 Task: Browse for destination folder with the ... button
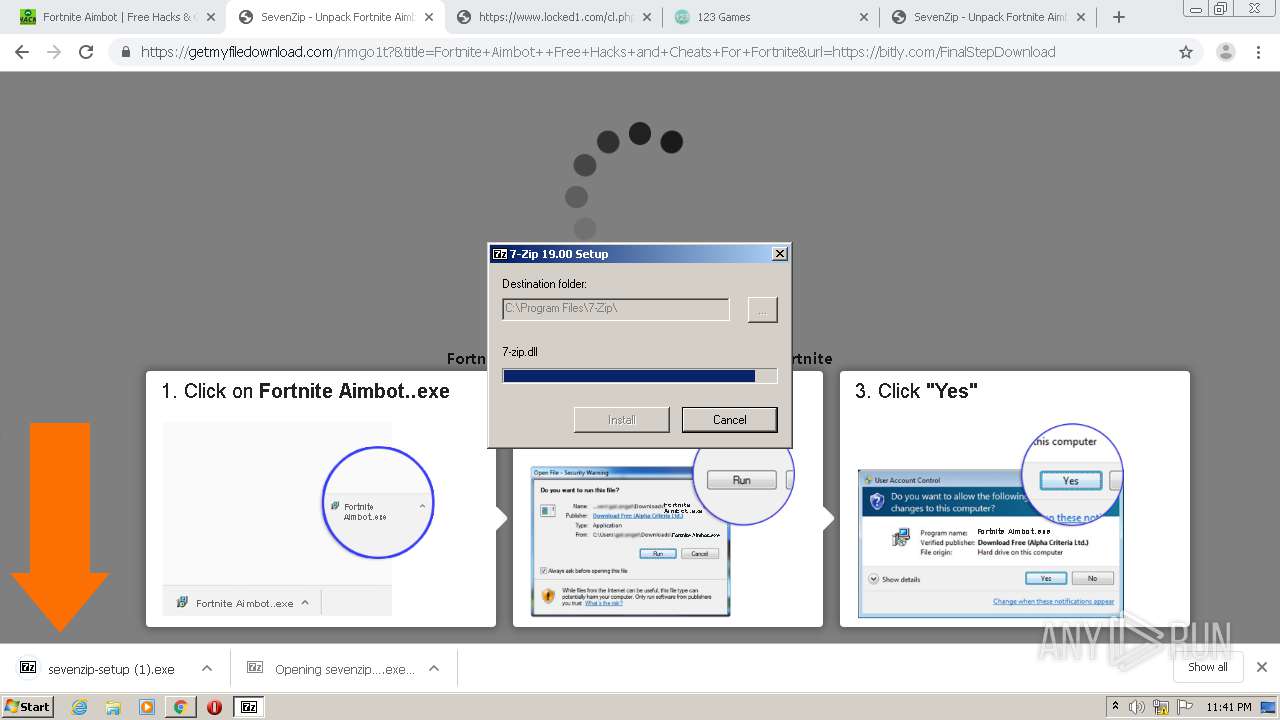pos(762,310)
